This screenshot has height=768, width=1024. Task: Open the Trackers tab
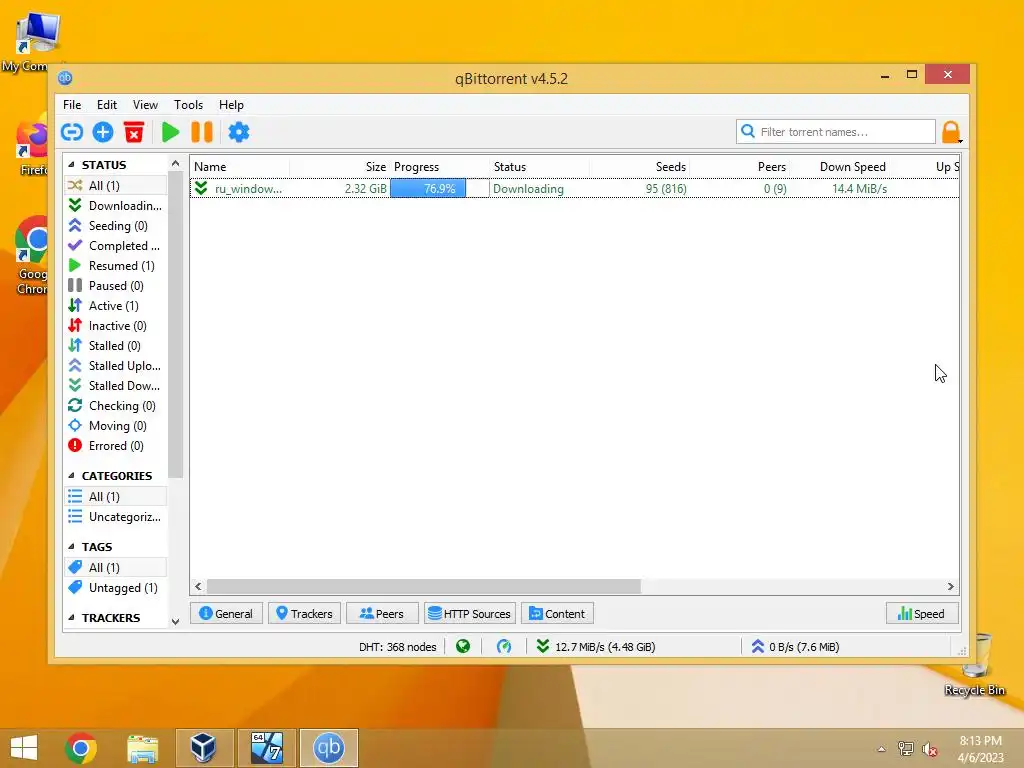pos(304,614)
